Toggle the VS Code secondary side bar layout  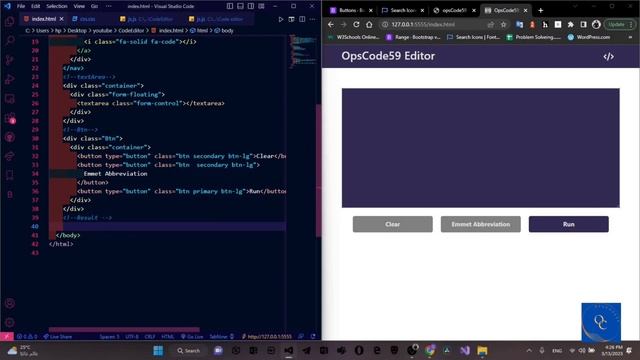tap(251, 6)
